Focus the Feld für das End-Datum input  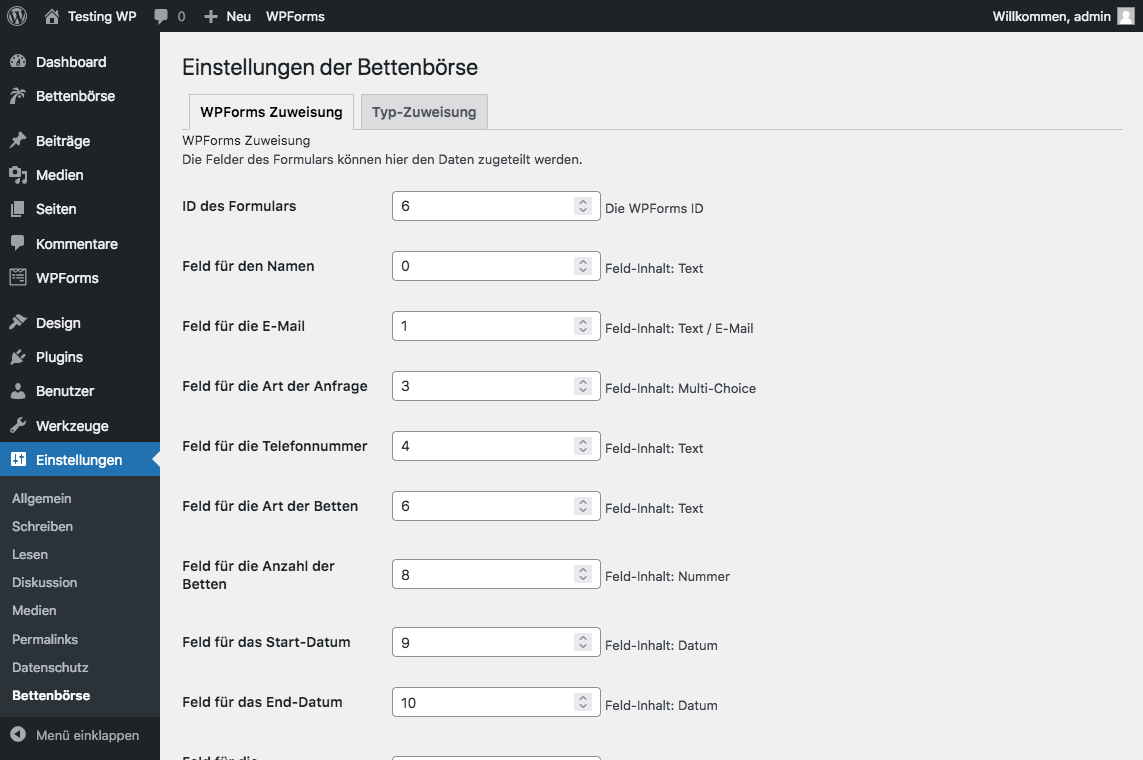click(496, 702)
